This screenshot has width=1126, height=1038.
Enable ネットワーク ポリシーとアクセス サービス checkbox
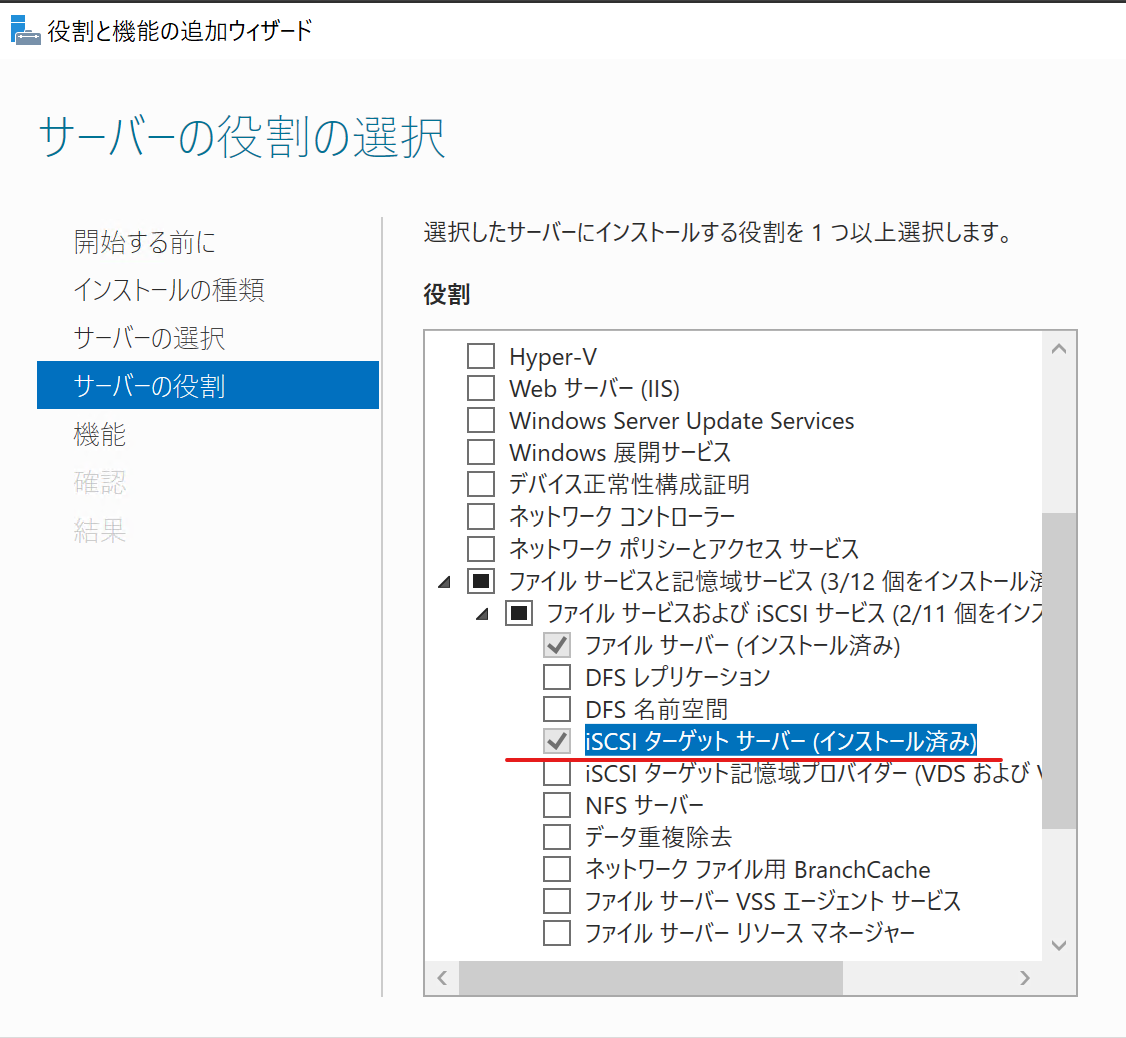pyautogui.click(x=480, y=548)
